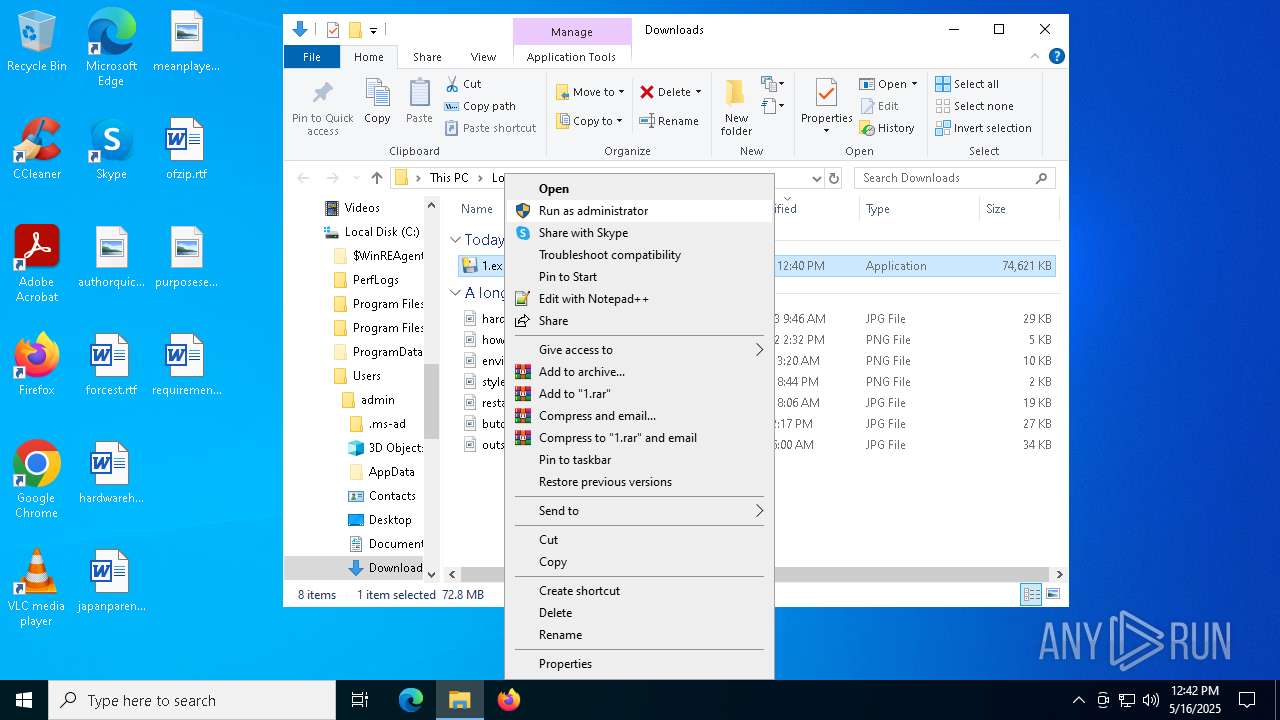Click the Up directory arrow

tap(376, 178)
